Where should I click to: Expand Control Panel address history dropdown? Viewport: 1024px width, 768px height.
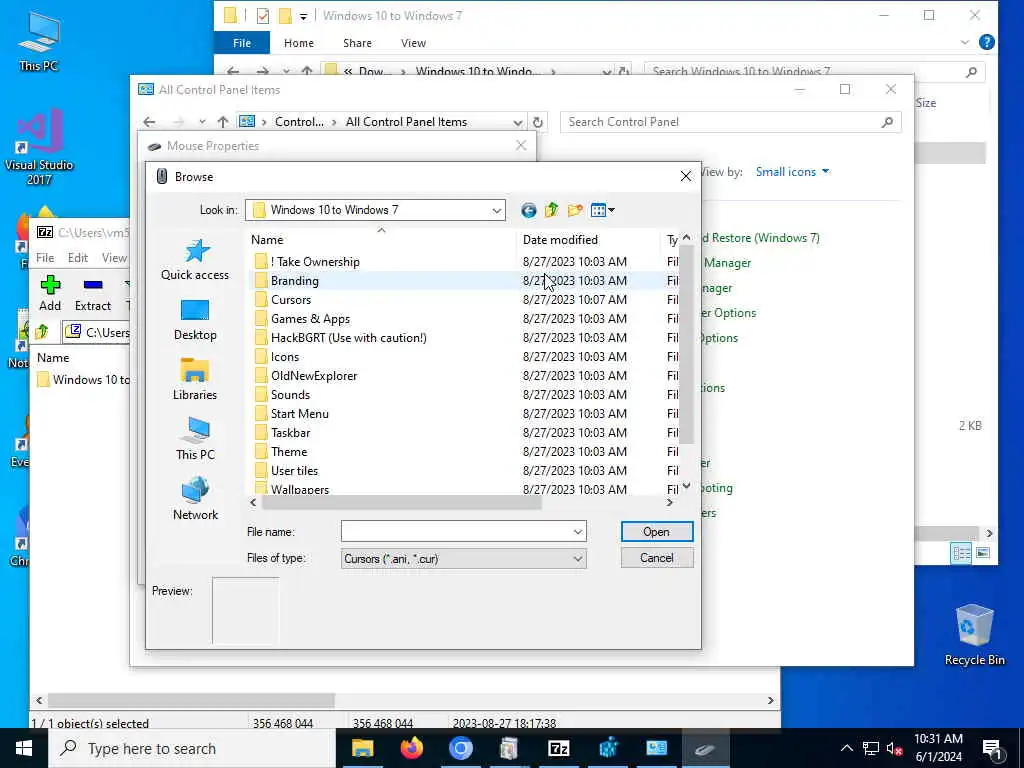(x=517, y=122)
